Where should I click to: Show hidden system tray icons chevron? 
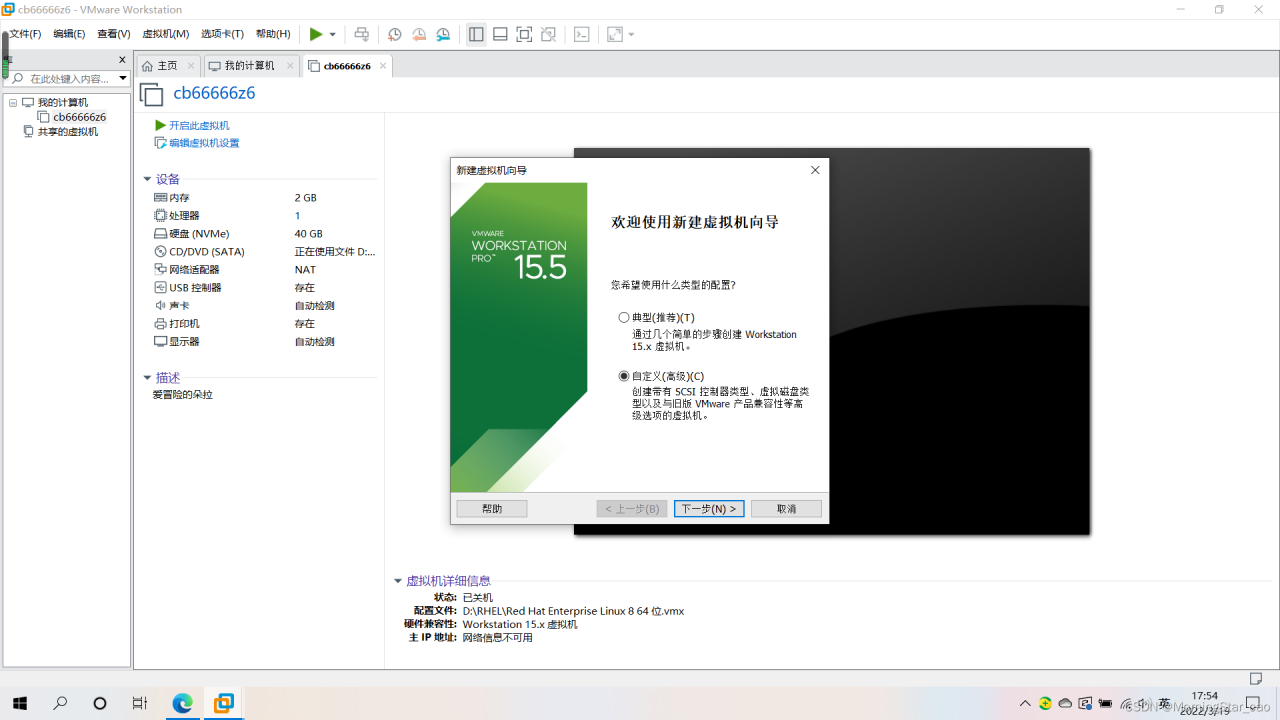point(1025,703)
